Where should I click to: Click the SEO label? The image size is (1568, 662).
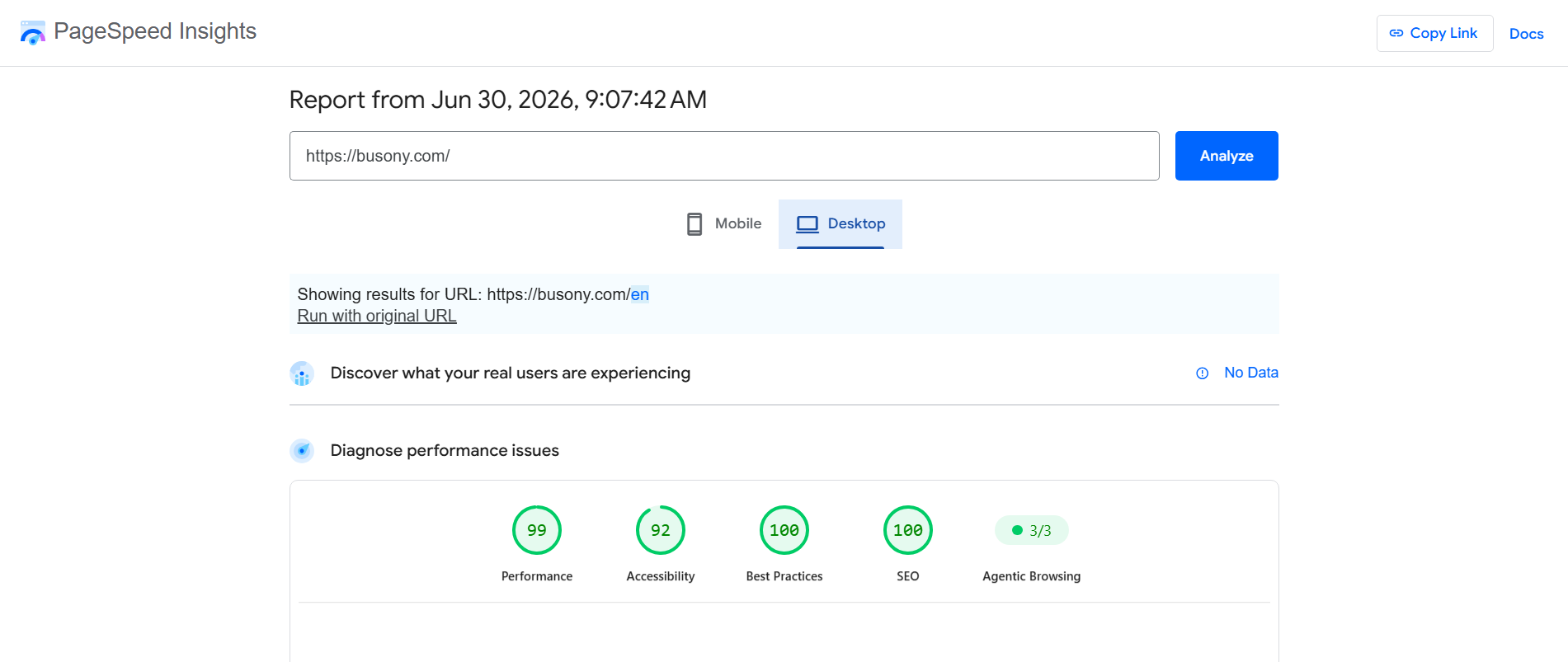908,576
